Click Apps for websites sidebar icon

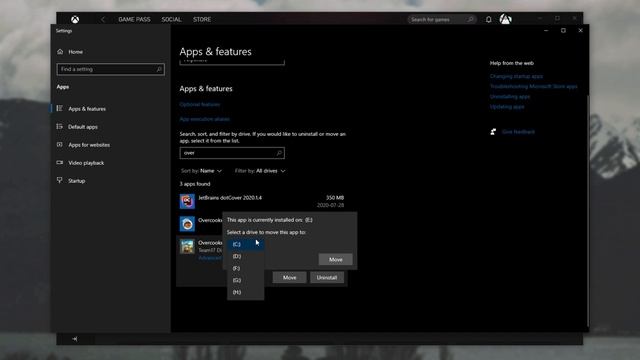coord(60,144)
